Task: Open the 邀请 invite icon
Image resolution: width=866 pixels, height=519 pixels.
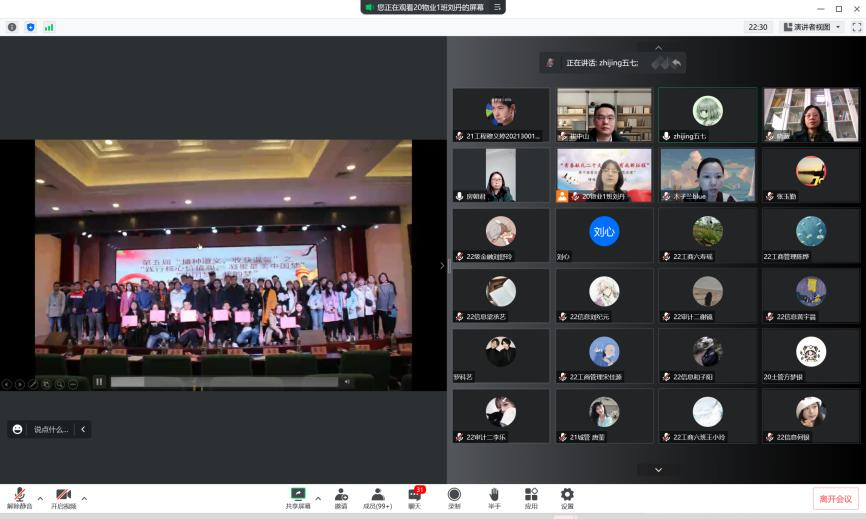Action: [341, 497]
